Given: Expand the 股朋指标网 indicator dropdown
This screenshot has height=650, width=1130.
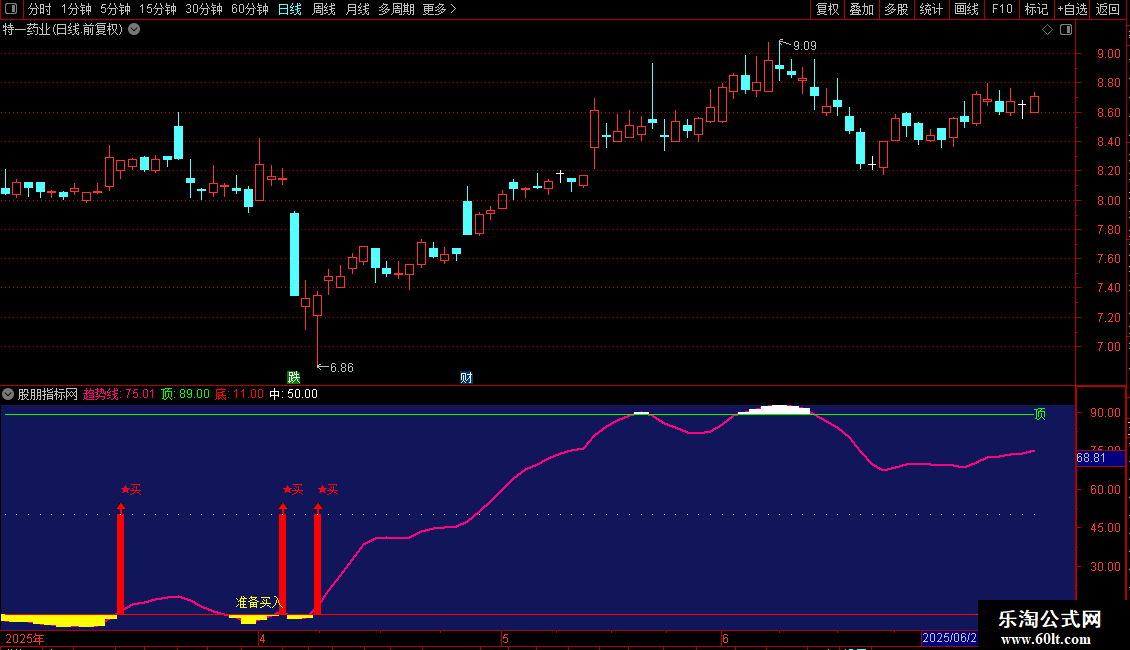Looking at the screenshot, I should [8, 394].
